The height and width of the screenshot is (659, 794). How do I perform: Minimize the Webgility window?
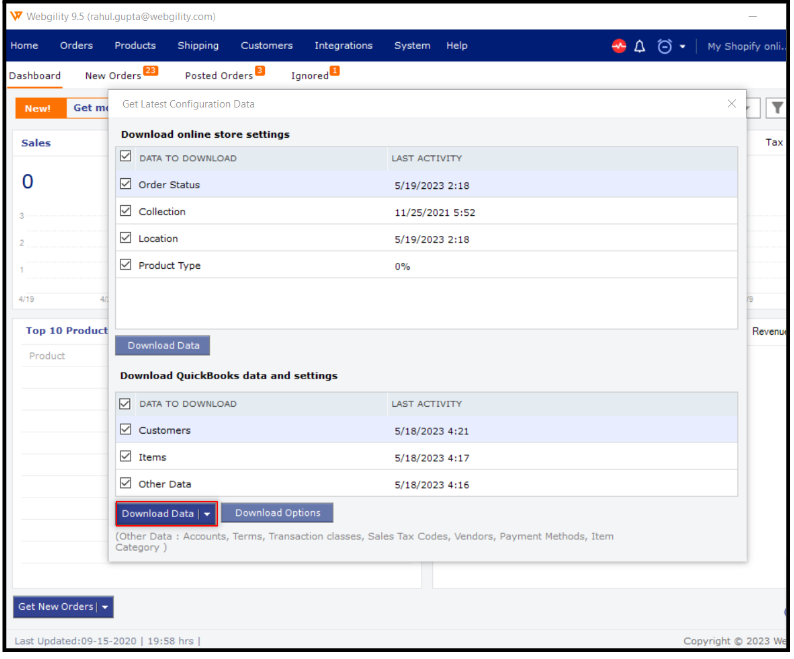point(754,16)
